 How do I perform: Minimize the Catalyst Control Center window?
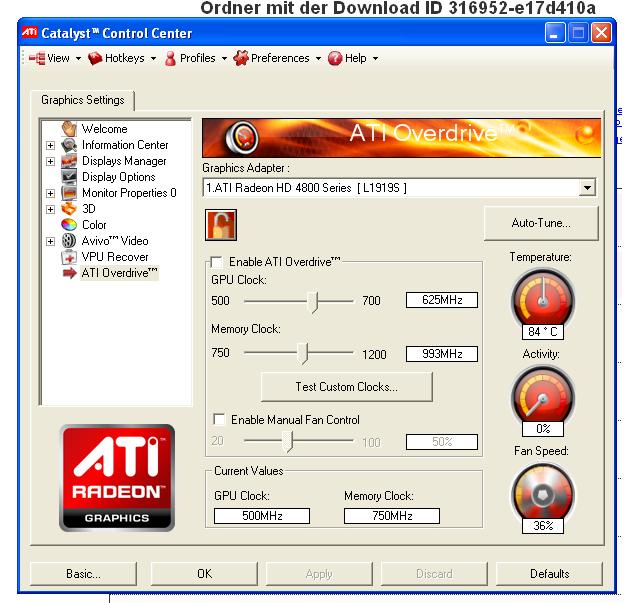pos(555,33)
